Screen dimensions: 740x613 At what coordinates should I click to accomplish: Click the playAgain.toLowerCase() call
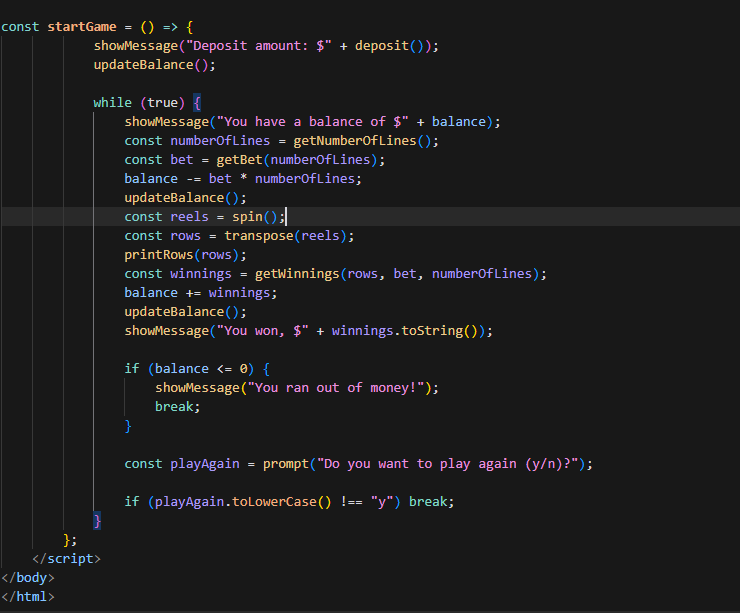coord(243,502)
